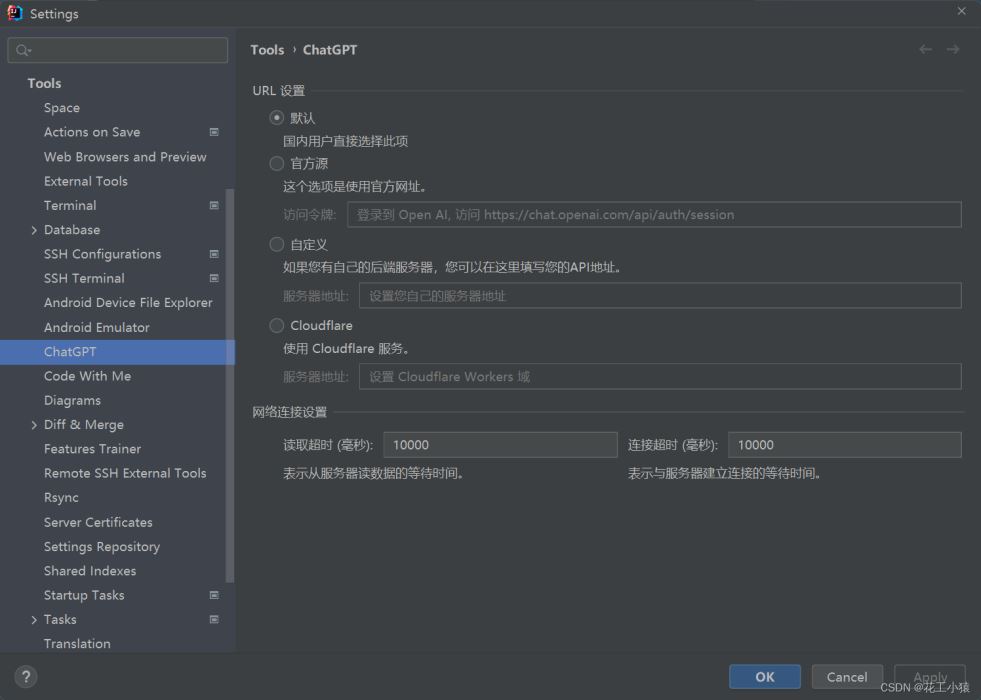This screenshot has width=981, height=700.
Task: Open Translation settings page
Action: pyautogui.click(x=77, y=643)
